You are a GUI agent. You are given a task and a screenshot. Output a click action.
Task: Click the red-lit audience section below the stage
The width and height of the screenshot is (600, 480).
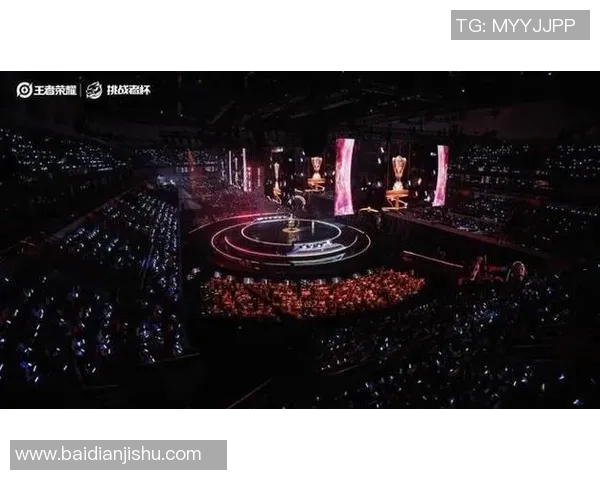(x=313, y=293)
